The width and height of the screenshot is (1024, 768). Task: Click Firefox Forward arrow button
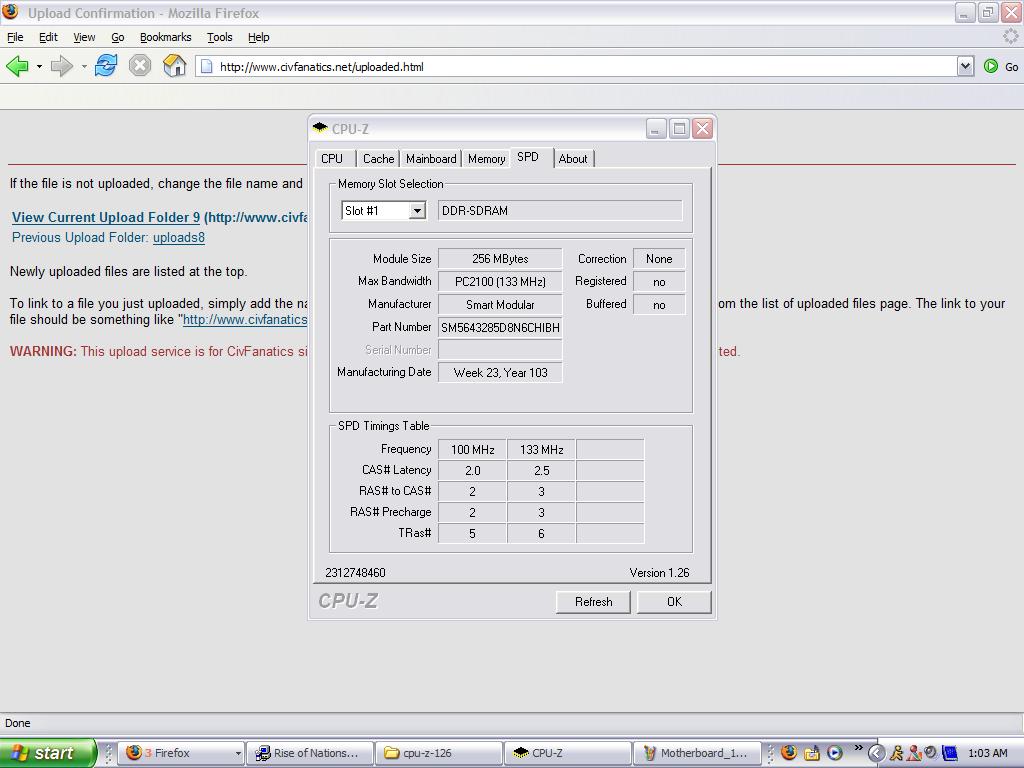[62, 66]
